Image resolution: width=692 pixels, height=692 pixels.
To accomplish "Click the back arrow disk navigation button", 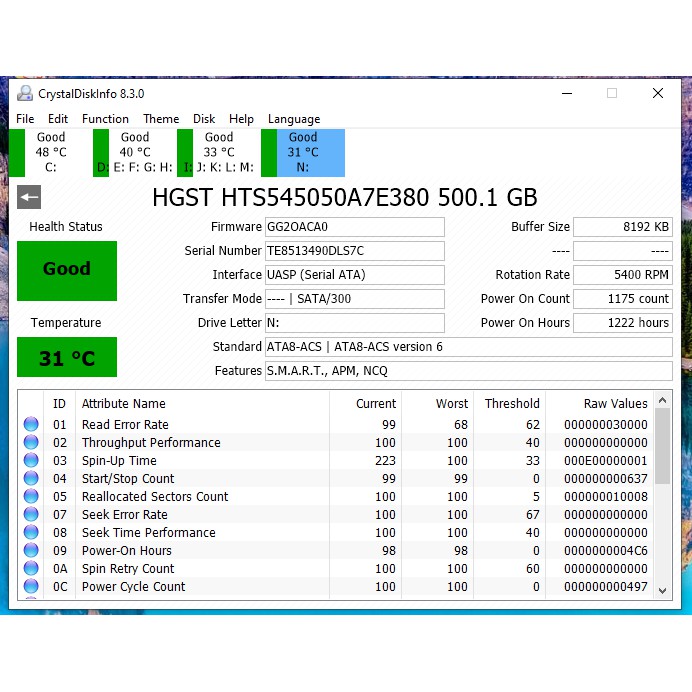I will [29, 197].
